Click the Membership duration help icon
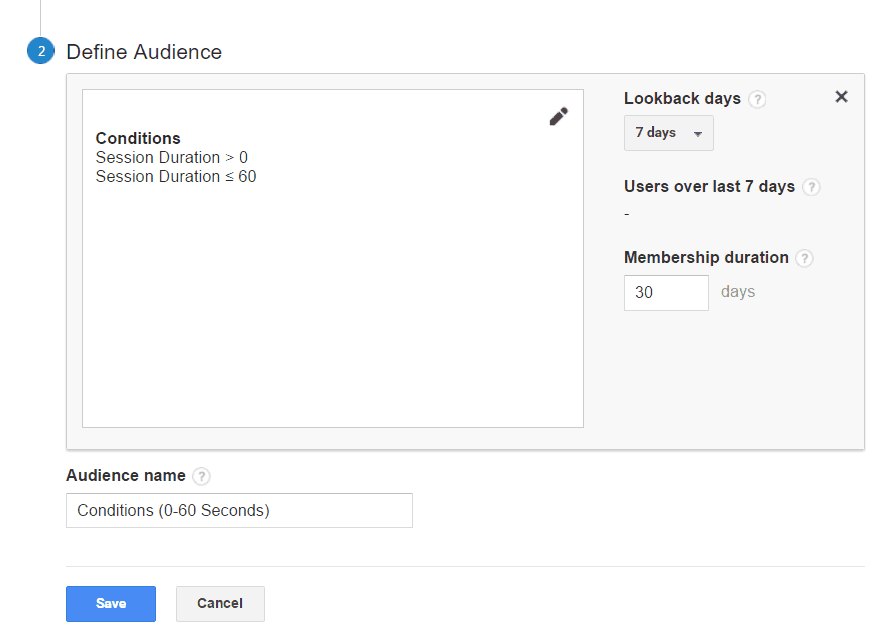Image resolution: width=875 pixels, height=626 pixels. pyautogui.click(x=804, y=258)
